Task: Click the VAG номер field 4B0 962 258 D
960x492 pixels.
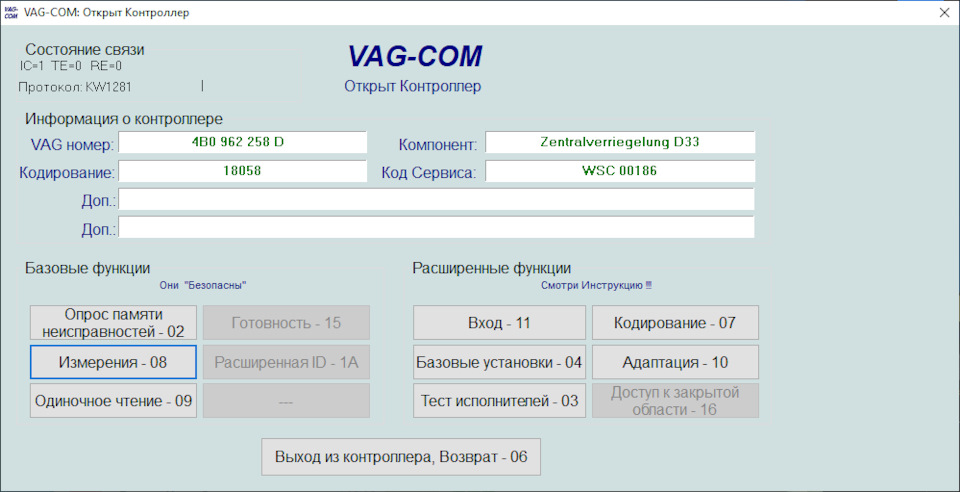Action: (x=242, y=142)
